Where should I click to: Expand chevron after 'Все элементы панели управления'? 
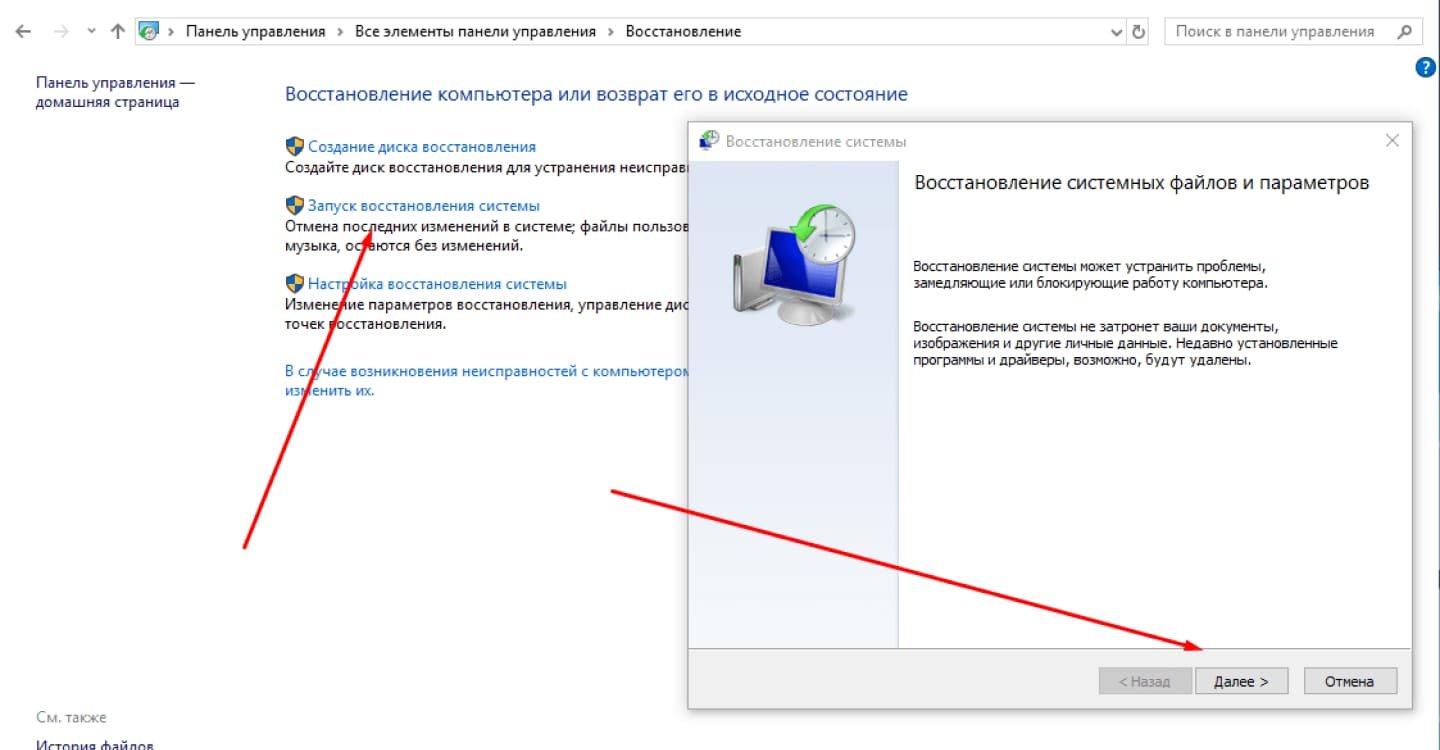click(610, 32)
